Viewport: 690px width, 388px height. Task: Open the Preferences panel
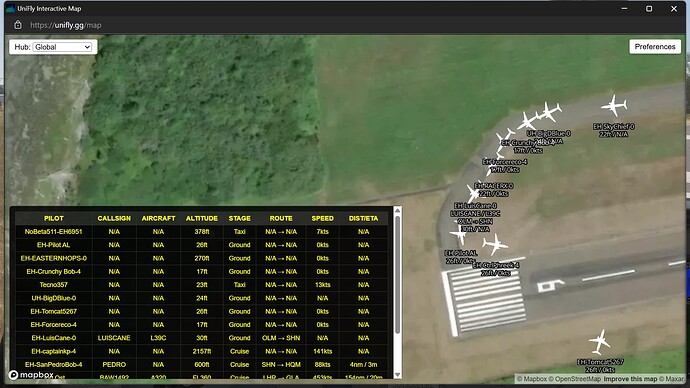tap(655, 47)
